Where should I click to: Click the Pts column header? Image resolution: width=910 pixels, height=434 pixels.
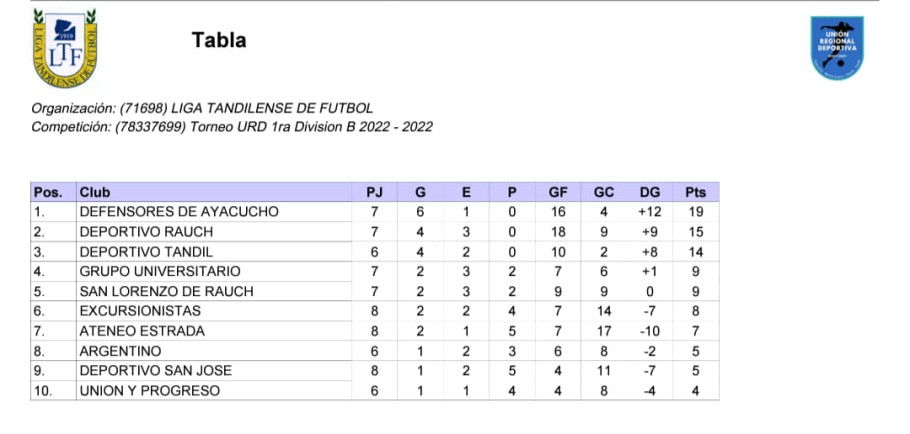pos(696,192)
